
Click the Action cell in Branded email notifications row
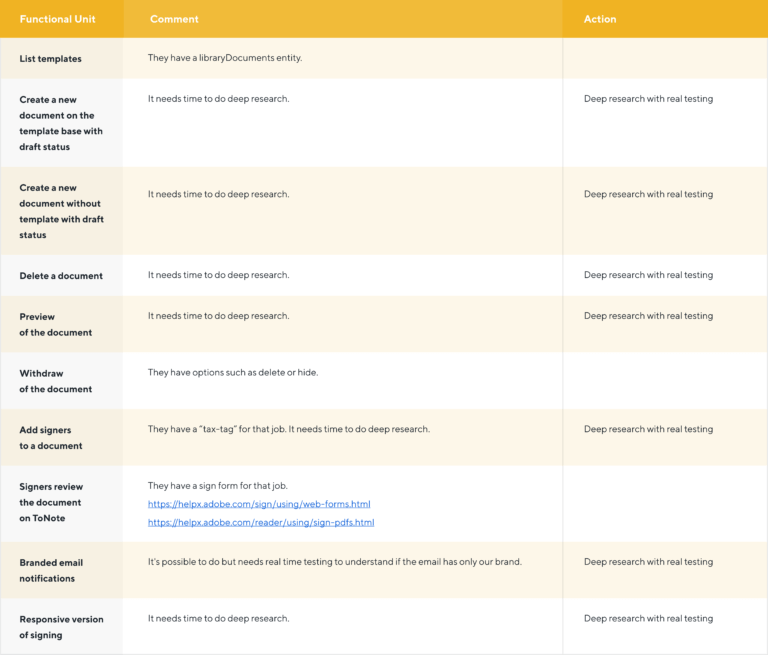[648, 562]
